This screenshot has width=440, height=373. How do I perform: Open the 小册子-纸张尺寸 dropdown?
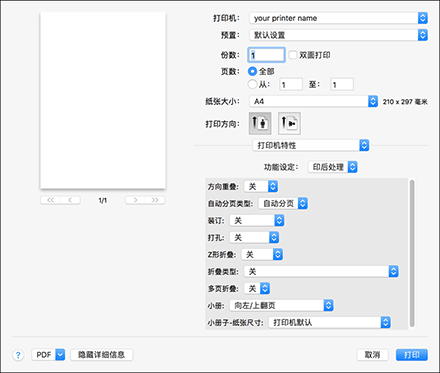coord(329,322)
